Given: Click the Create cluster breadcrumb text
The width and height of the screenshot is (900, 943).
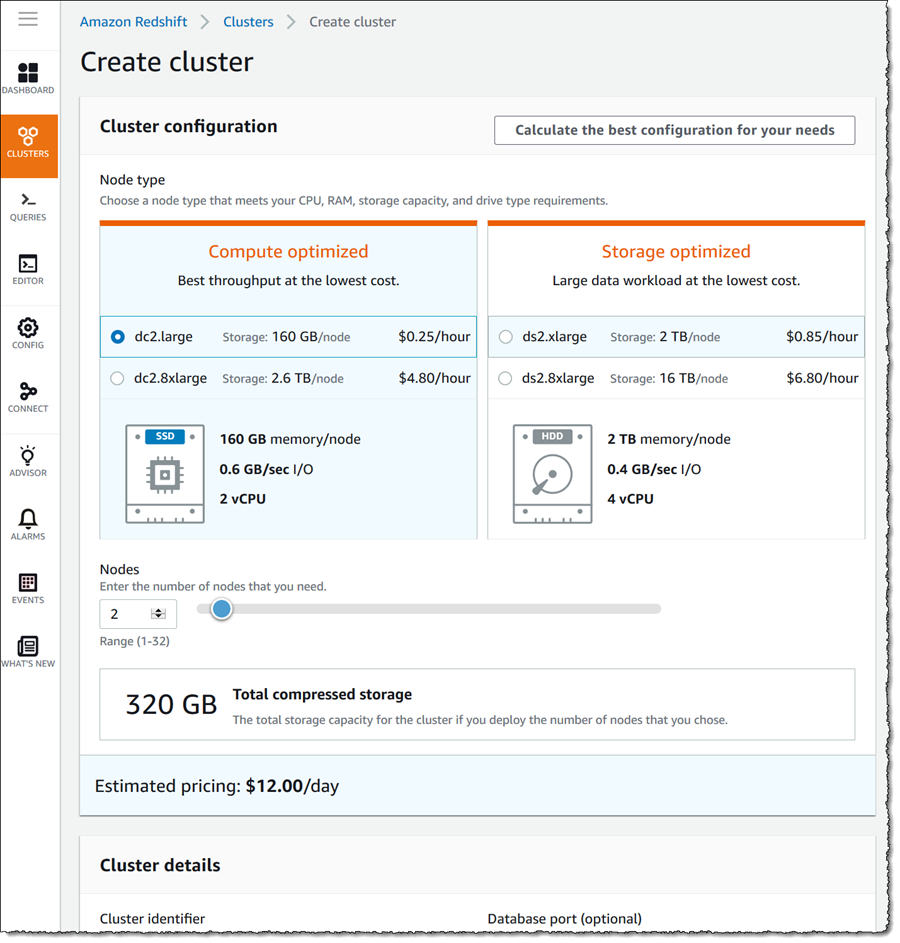Looking at the screenshot, I should (353, 22).
